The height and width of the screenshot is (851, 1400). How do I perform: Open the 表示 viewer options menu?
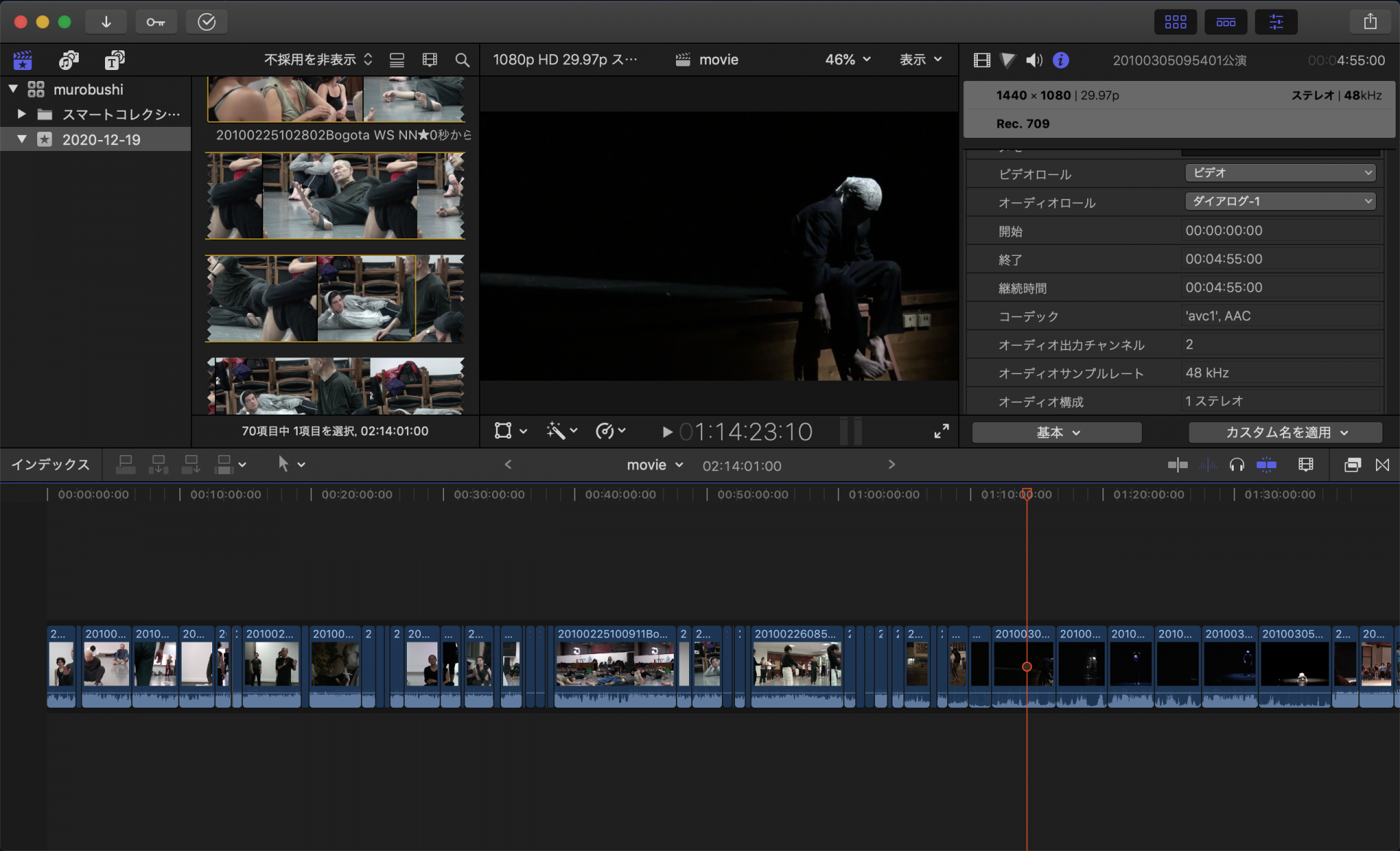coord(920,60)
